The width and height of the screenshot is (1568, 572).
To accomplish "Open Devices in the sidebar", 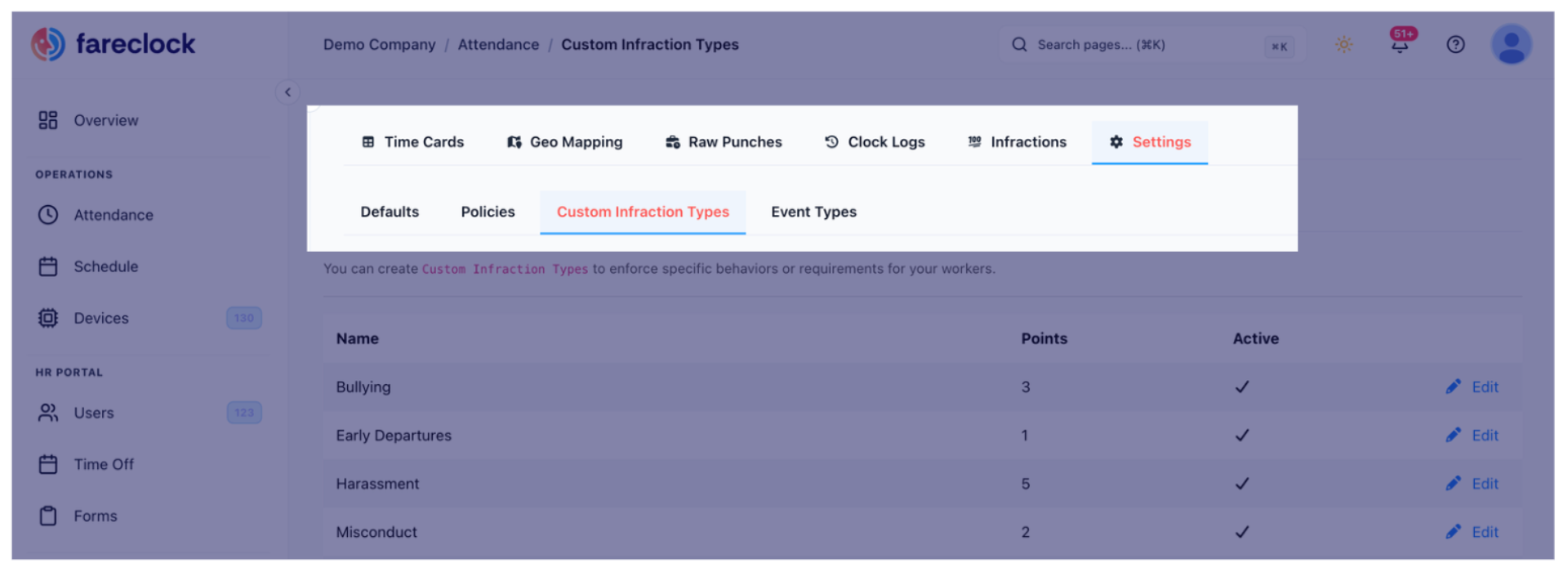I will 83,318.
